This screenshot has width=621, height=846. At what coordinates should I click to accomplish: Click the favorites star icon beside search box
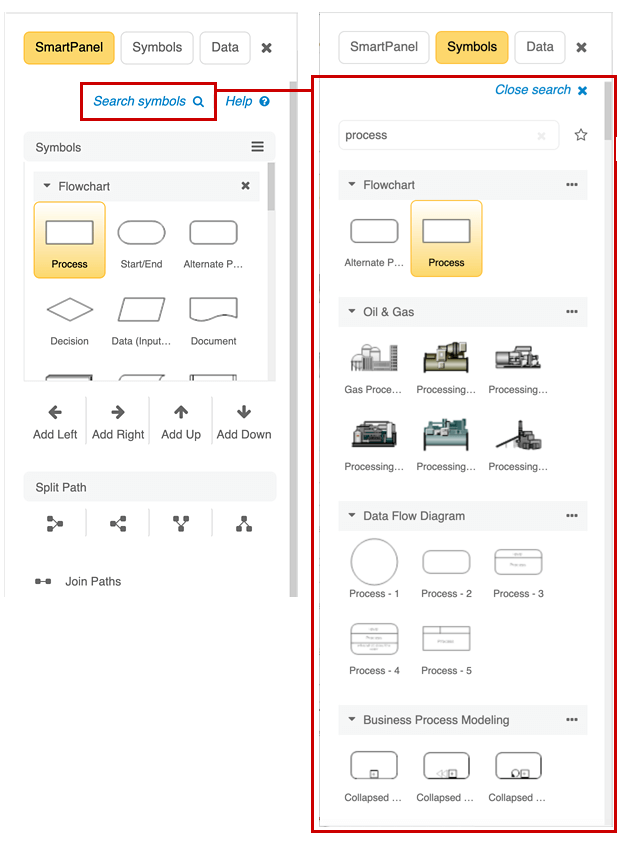pyautogui.click(x=581, y=135)
